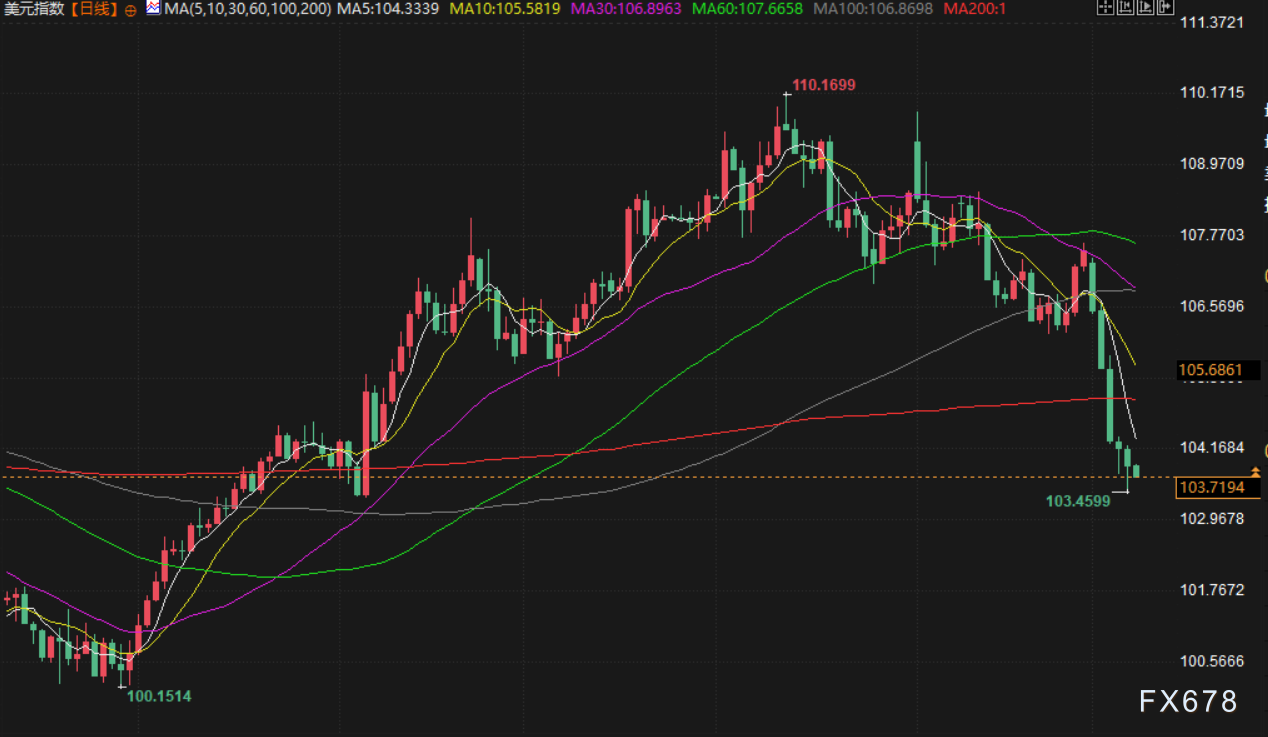Click the 100.1514 low price marker

point(158,696)
